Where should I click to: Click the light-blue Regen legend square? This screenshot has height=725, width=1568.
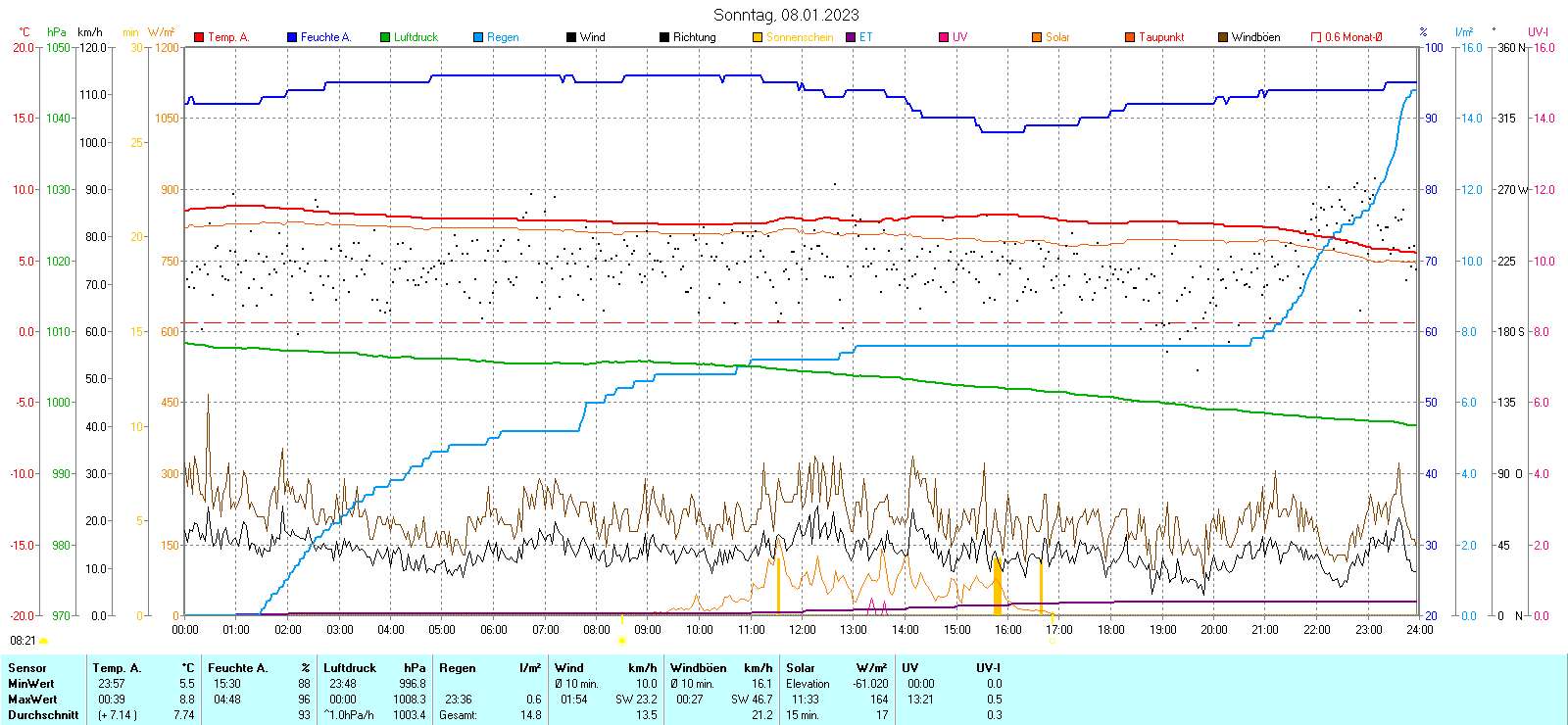pos(478,37)
